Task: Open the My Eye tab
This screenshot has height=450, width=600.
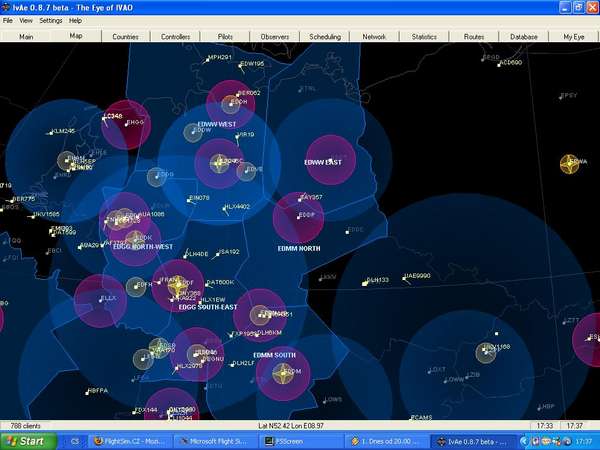Action: [574, 37]
